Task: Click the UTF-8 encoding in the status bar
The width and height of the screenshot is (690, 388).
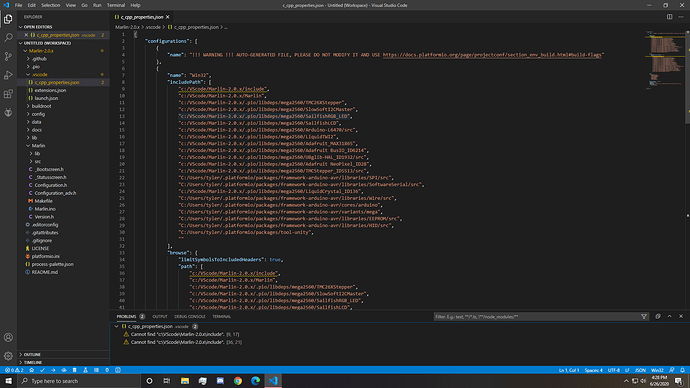Action: tap(614, 370)
